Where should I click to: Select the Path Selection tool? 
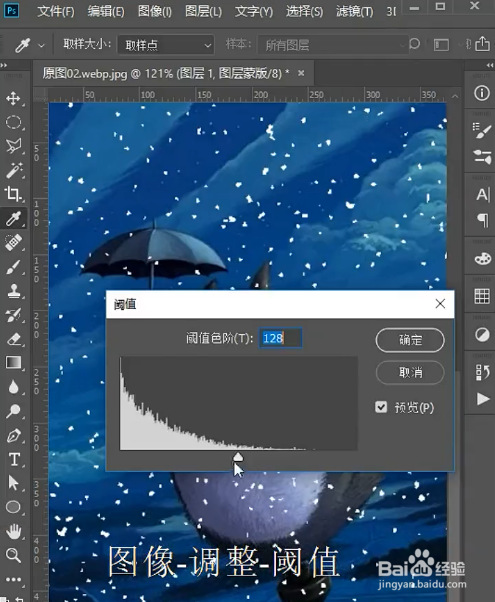(x=13, y=483)
